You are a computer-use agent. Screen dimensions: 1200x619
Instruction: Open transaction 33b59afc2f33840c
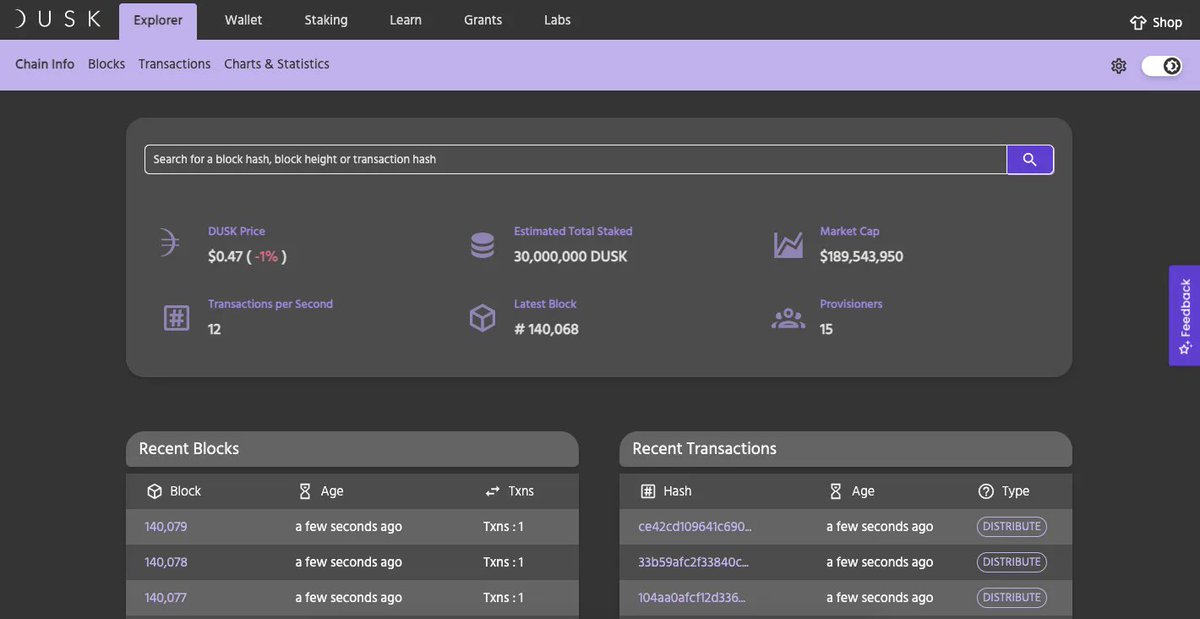tap(693, 562)
